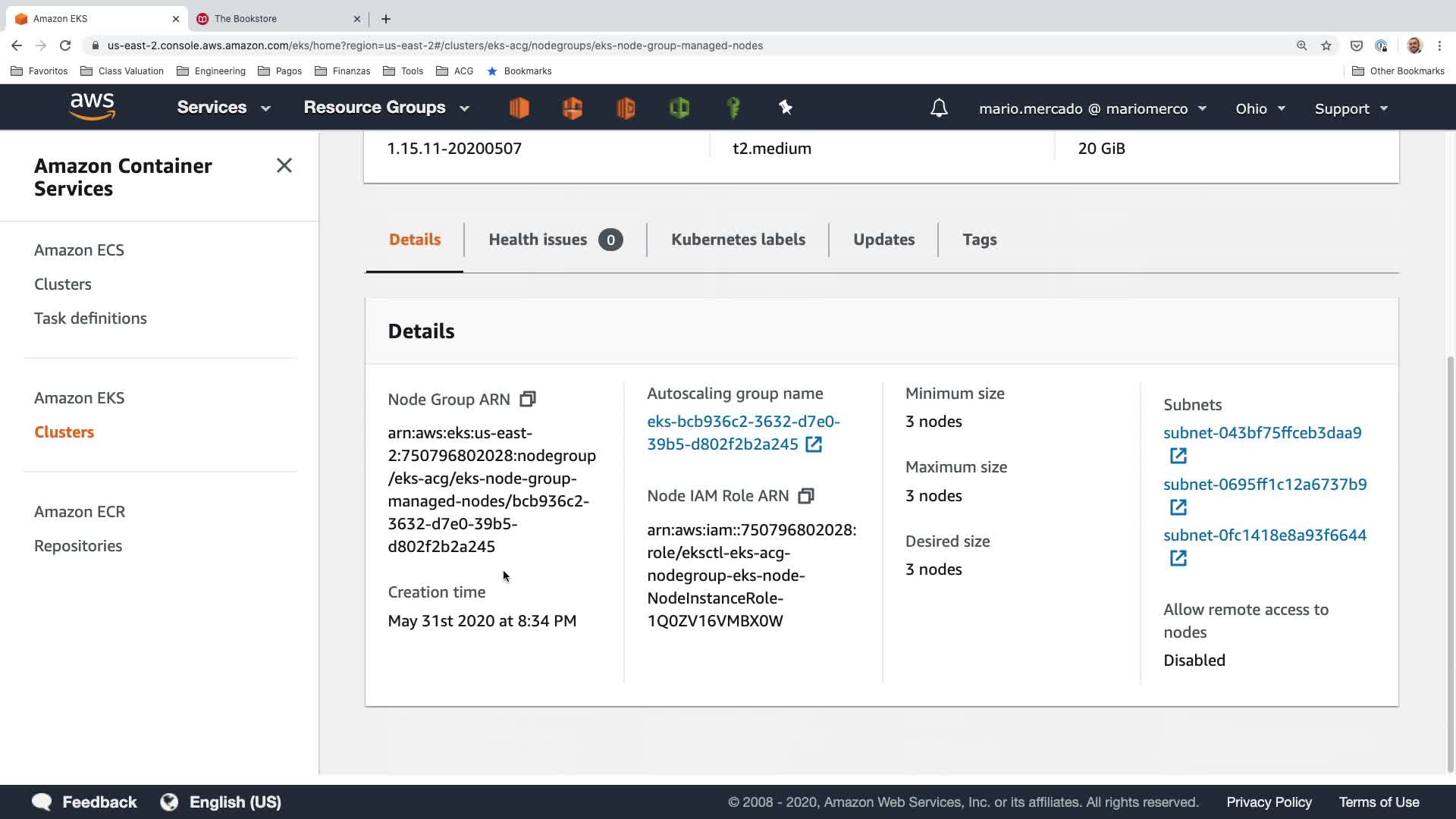The width and height of the screenshot is (1456, 819).
Task: Open the Updates tab
Action: pyautogui.click(x=883, y=240)
